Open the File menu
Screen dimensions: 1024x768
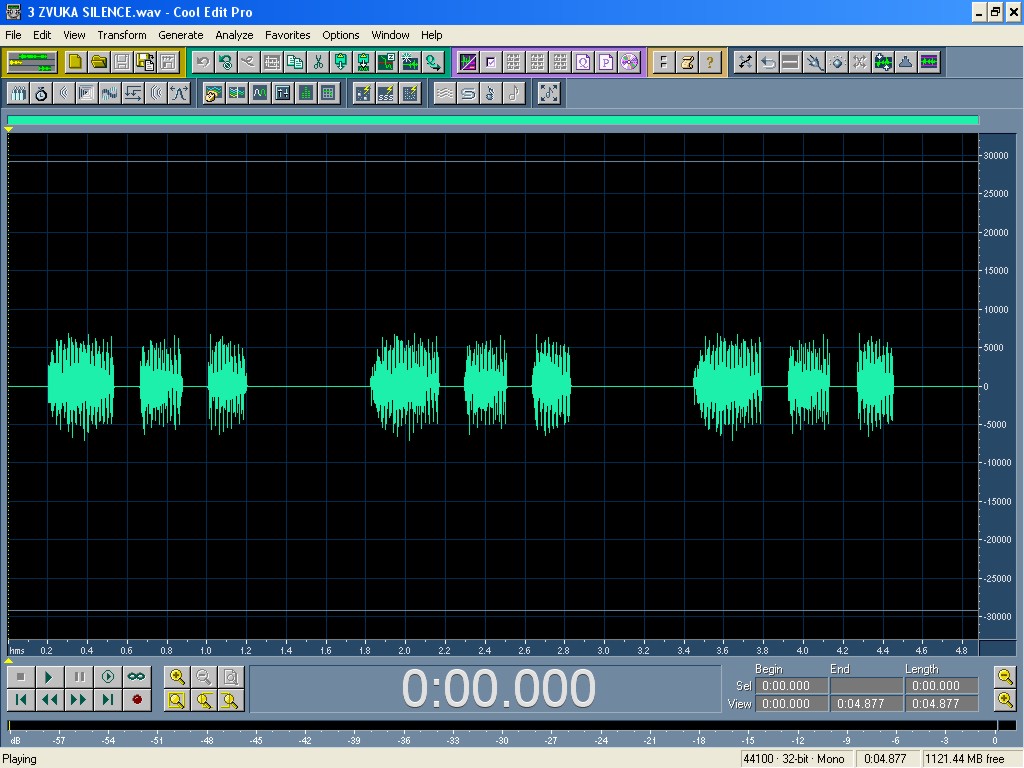[x=13, y=35]
